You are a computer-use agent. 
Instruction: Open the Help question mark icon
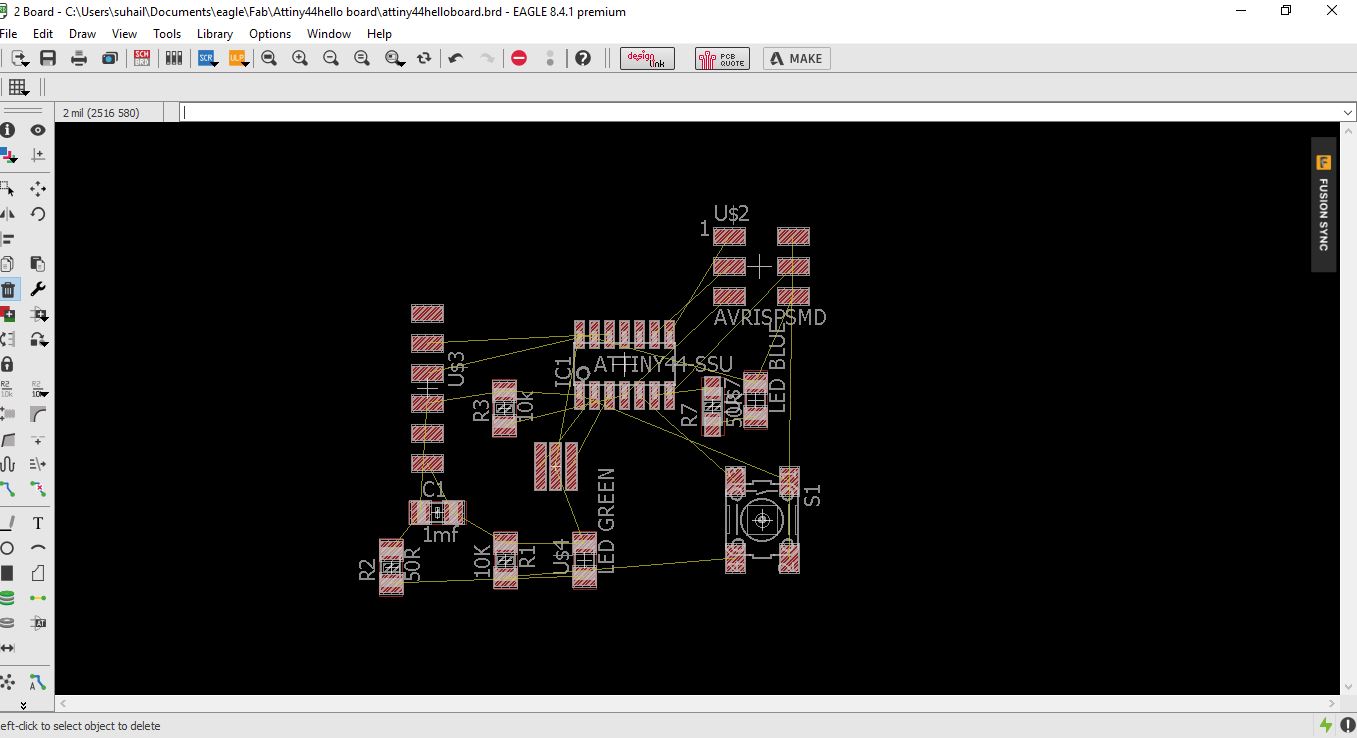coord(583,58)
